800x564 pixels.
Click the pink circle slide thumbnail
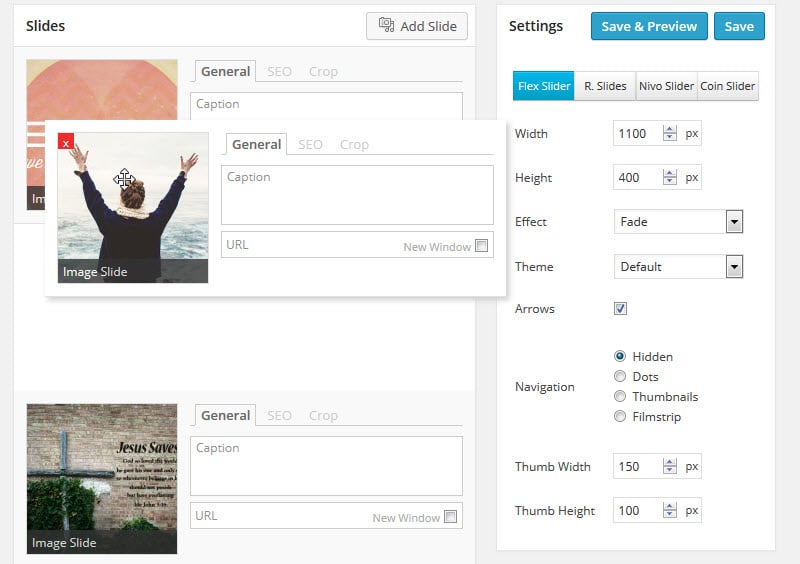click(x=102, y=89)
